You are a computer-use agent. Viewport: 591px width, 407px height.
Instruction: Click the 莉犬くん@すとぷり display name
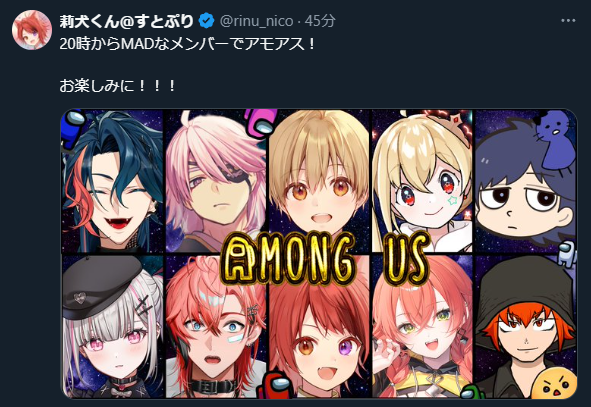(x=126, y=21)
